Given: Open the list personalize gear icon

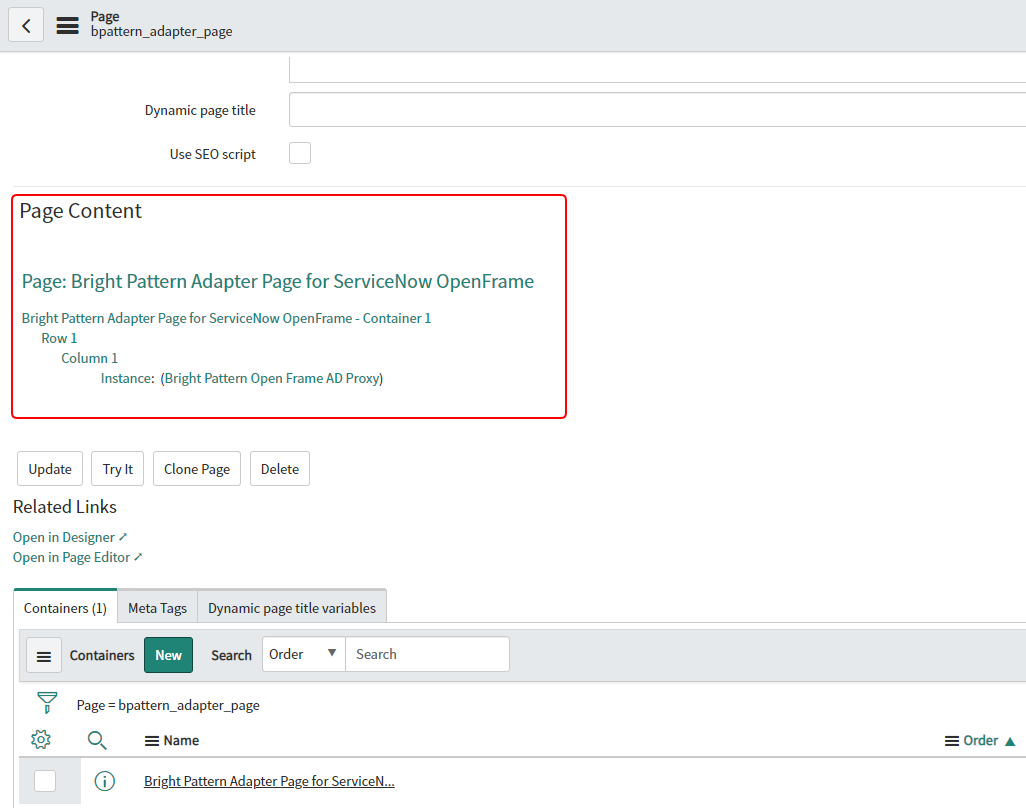Looking at the screenshot, I should click(x=41, y=739).
